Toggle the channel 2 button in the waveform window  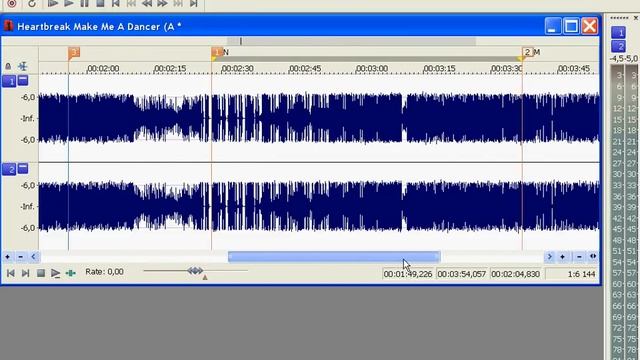tap(9, 169)
